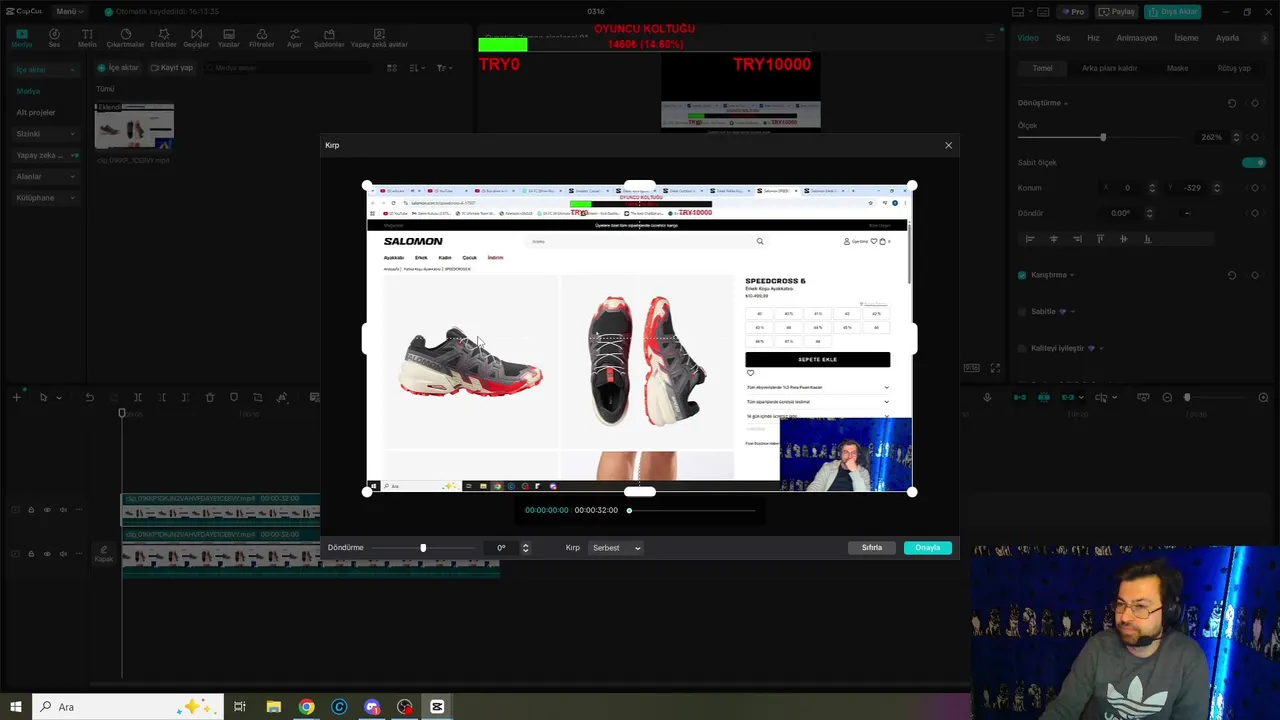Expand the Kütüphane sidebar section
1280x720 pixels.
click(44, 198)
